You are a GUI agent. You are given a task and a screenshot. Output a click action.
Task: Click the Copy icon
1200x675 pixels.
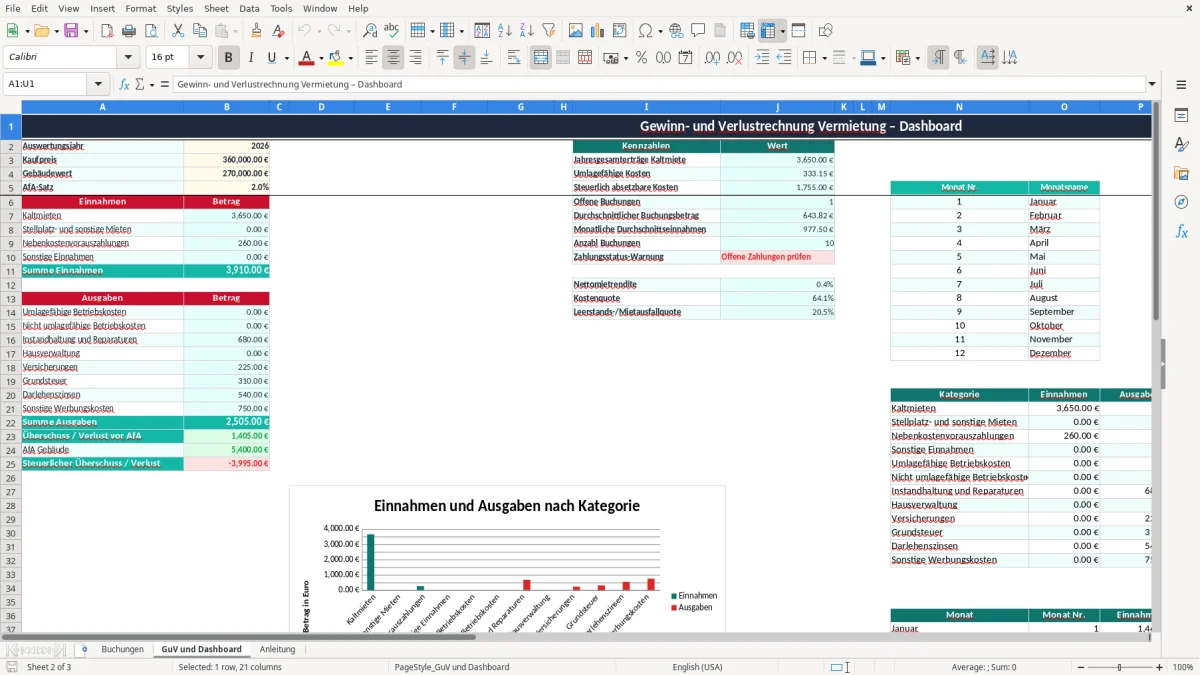(x=199, y=31)
